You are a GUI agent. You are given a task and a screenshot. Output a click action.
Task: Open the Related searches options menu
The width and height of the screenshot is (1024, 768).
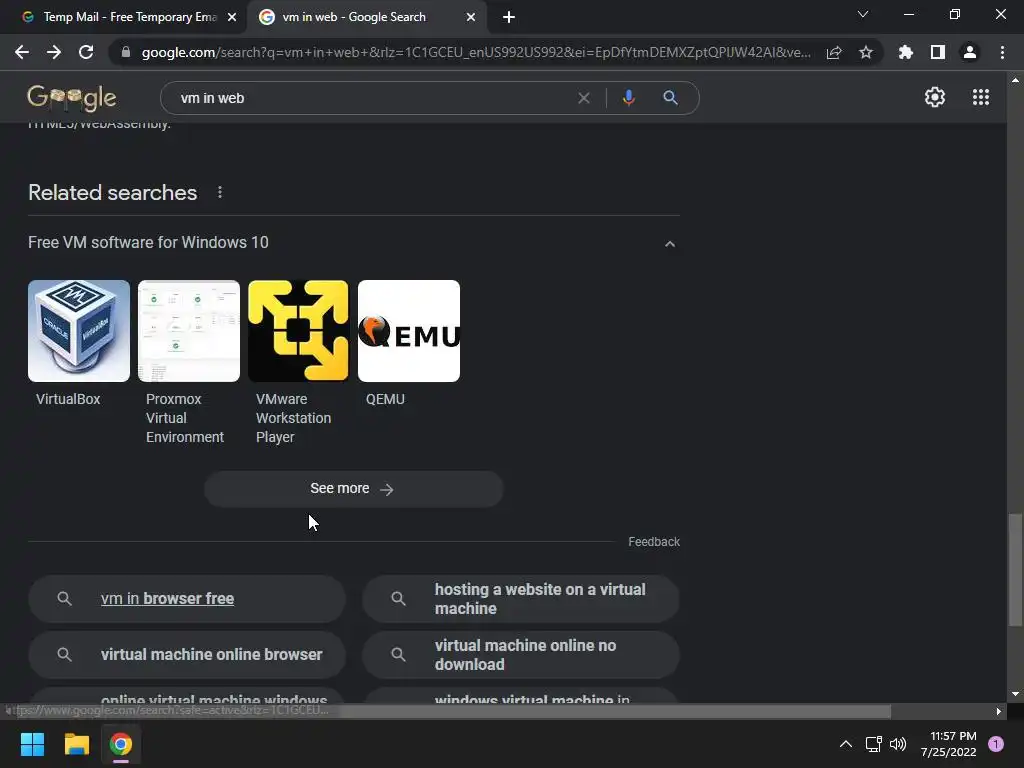coord(220,192)
